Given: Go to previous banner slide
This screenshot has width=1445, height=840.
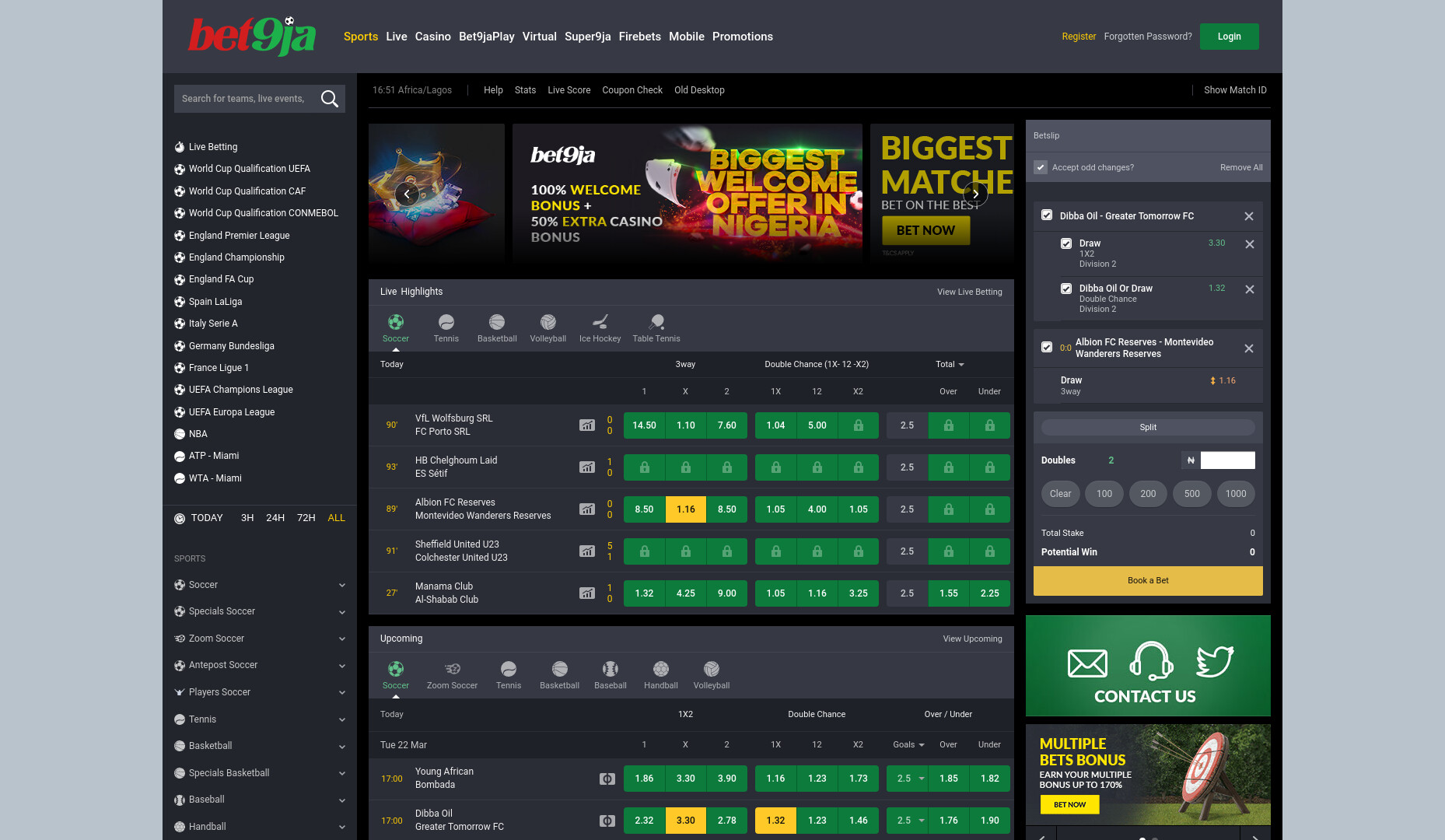Looking at the screenshot, I should (x=407, y=194).
